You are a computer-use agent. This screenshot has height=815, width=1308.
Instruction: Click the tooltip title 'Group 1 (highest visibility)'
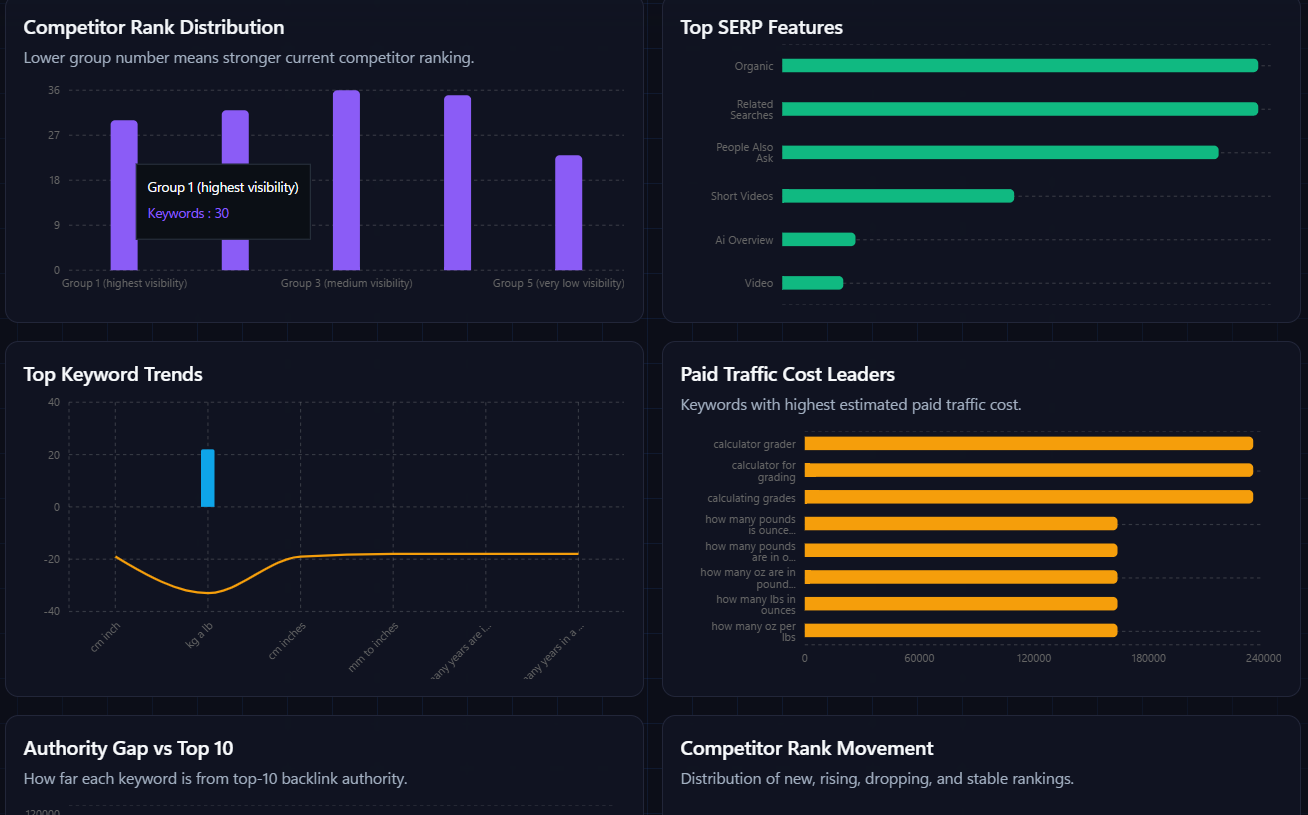coord(223,187)
